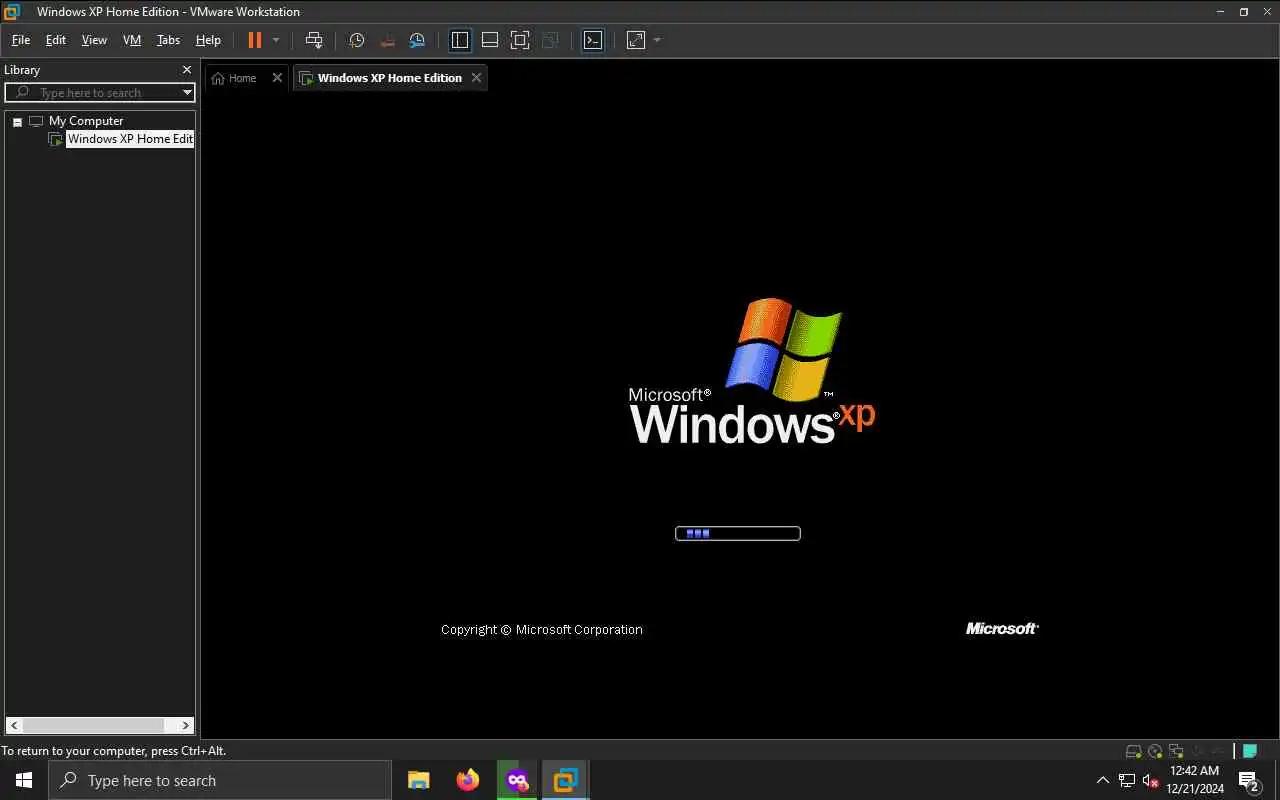Toggle the console view button

click(x=593, y=40)
